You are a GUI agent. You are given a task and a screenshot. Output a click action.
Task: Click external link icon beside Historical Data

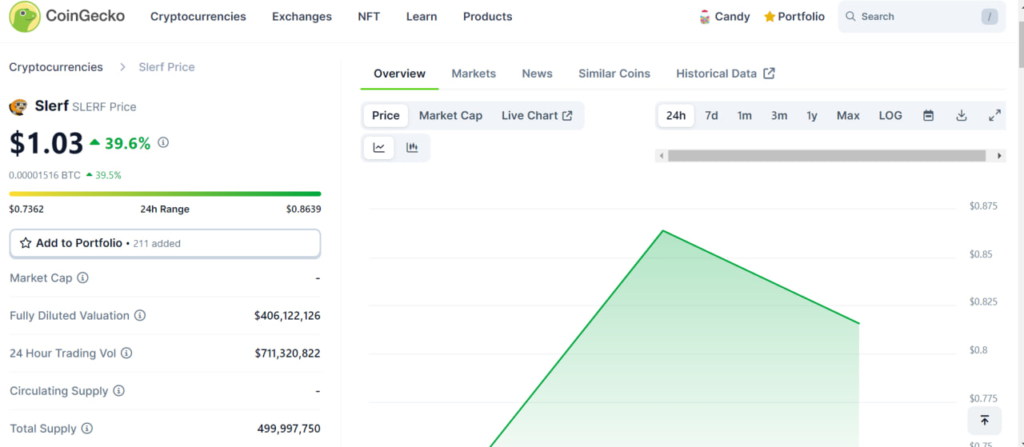(769, 73)
